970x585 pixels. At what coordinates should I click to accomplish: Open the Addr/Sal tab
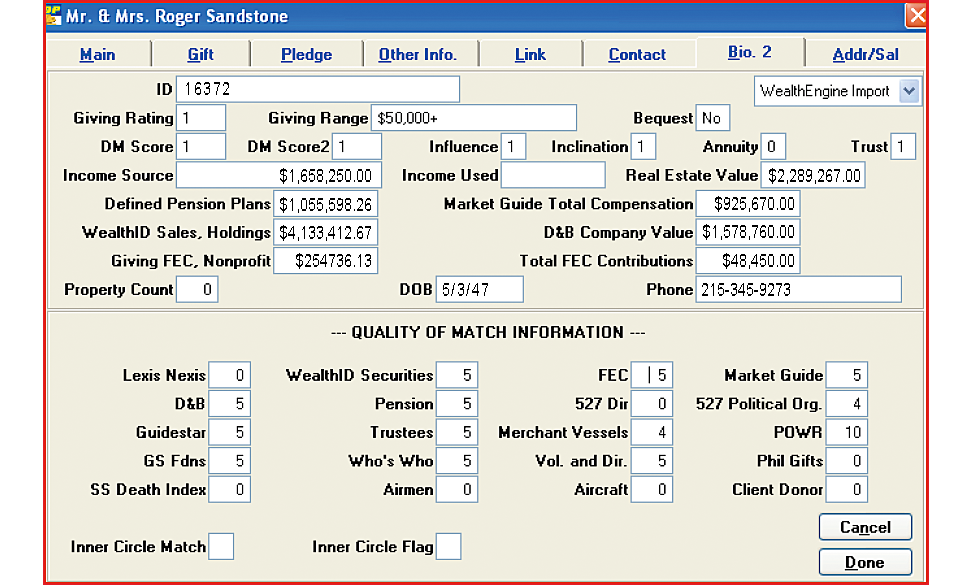click(x=865, y=54)
